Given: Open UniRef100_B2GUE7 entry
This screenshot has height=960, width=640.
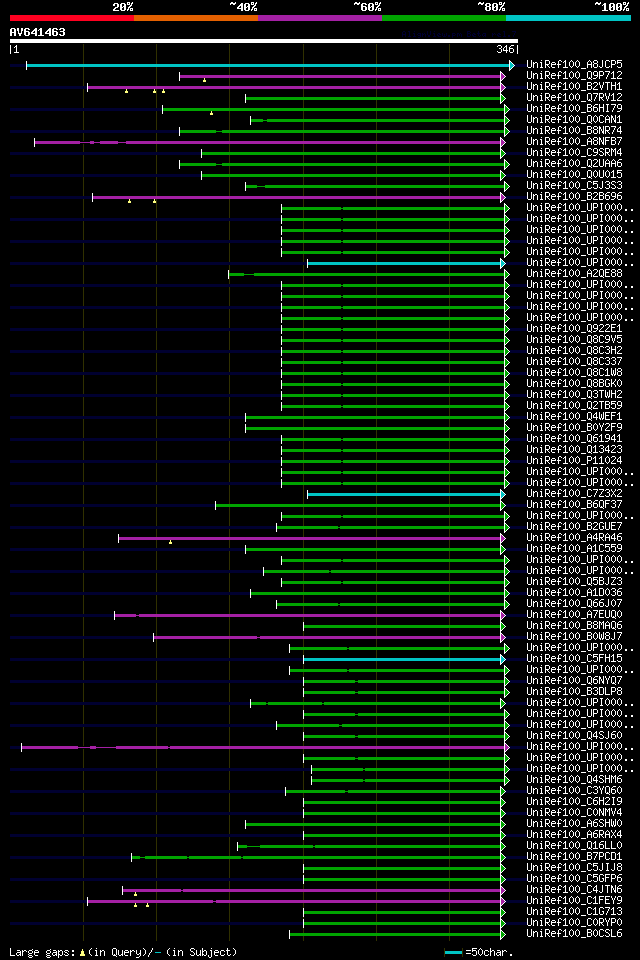Looking at the screenshot, I should pos(574,527).
